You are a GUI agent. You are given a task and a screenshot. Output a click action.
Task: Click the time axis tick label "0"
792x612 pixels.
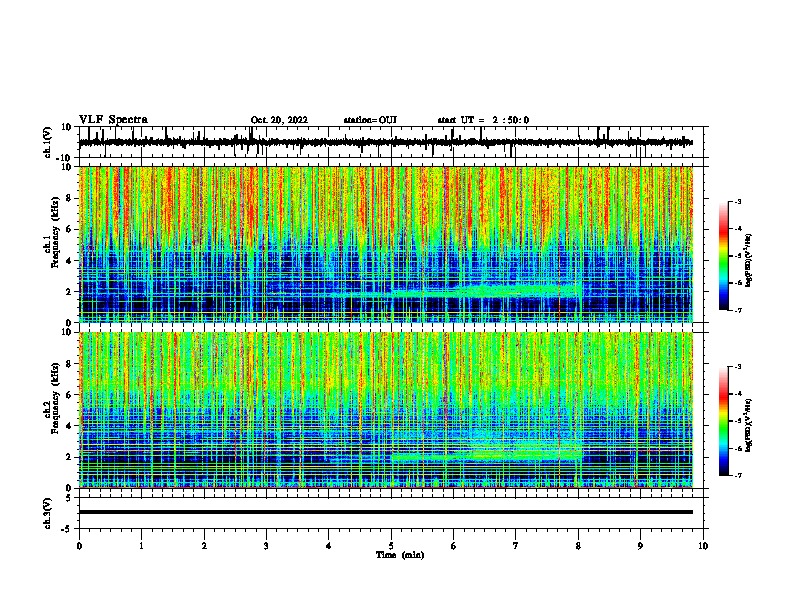(x=79, y=546)
